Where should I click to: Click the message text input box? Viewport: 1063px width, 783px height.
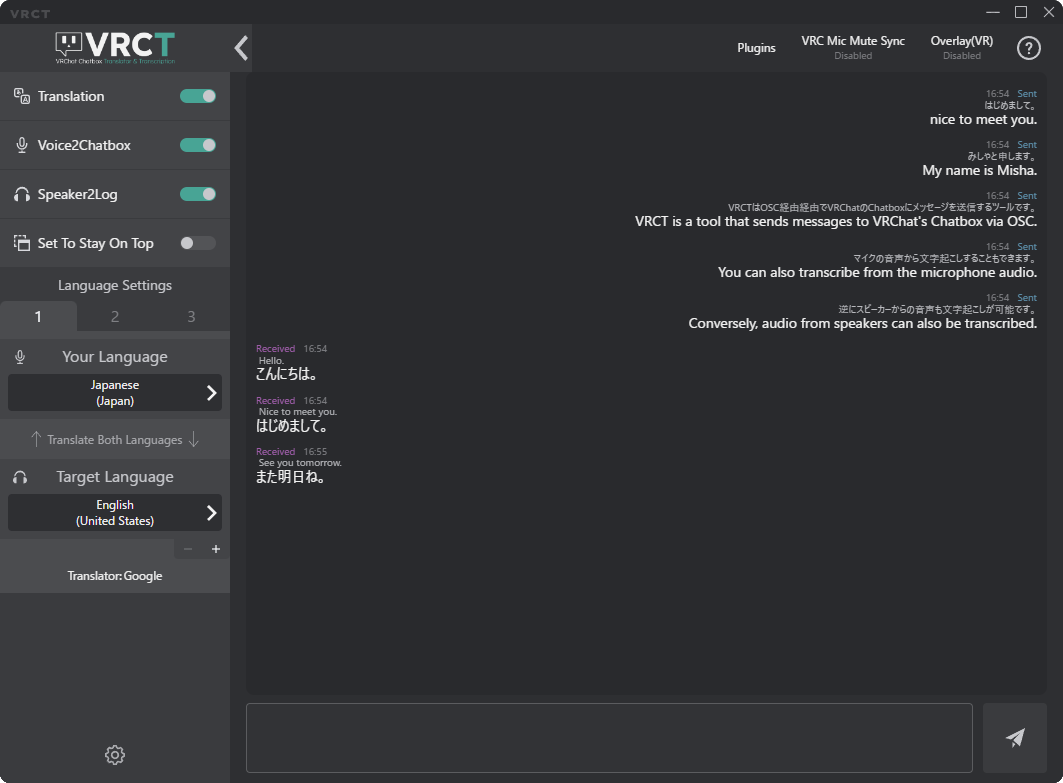coord(609,738)
